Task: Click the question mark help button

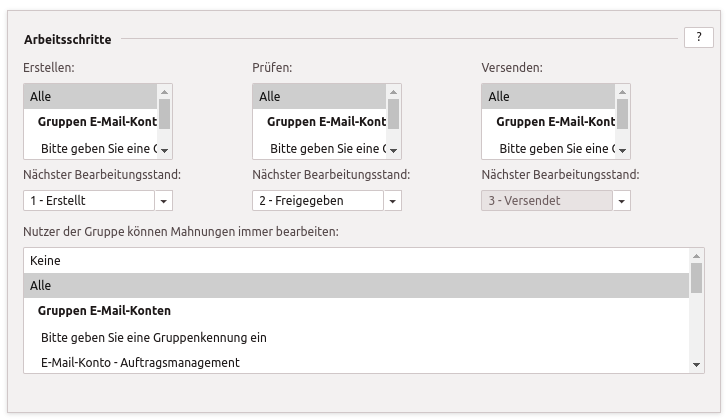Action: click(x=698, y=38)
